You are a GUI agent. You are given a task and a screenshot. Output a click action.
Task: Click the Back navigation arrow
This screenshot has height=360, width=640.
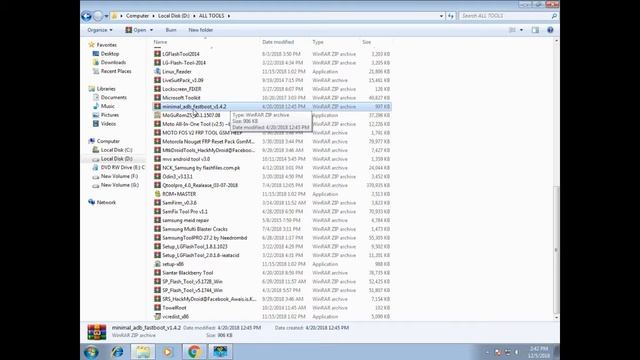click(x=87, y=16)
